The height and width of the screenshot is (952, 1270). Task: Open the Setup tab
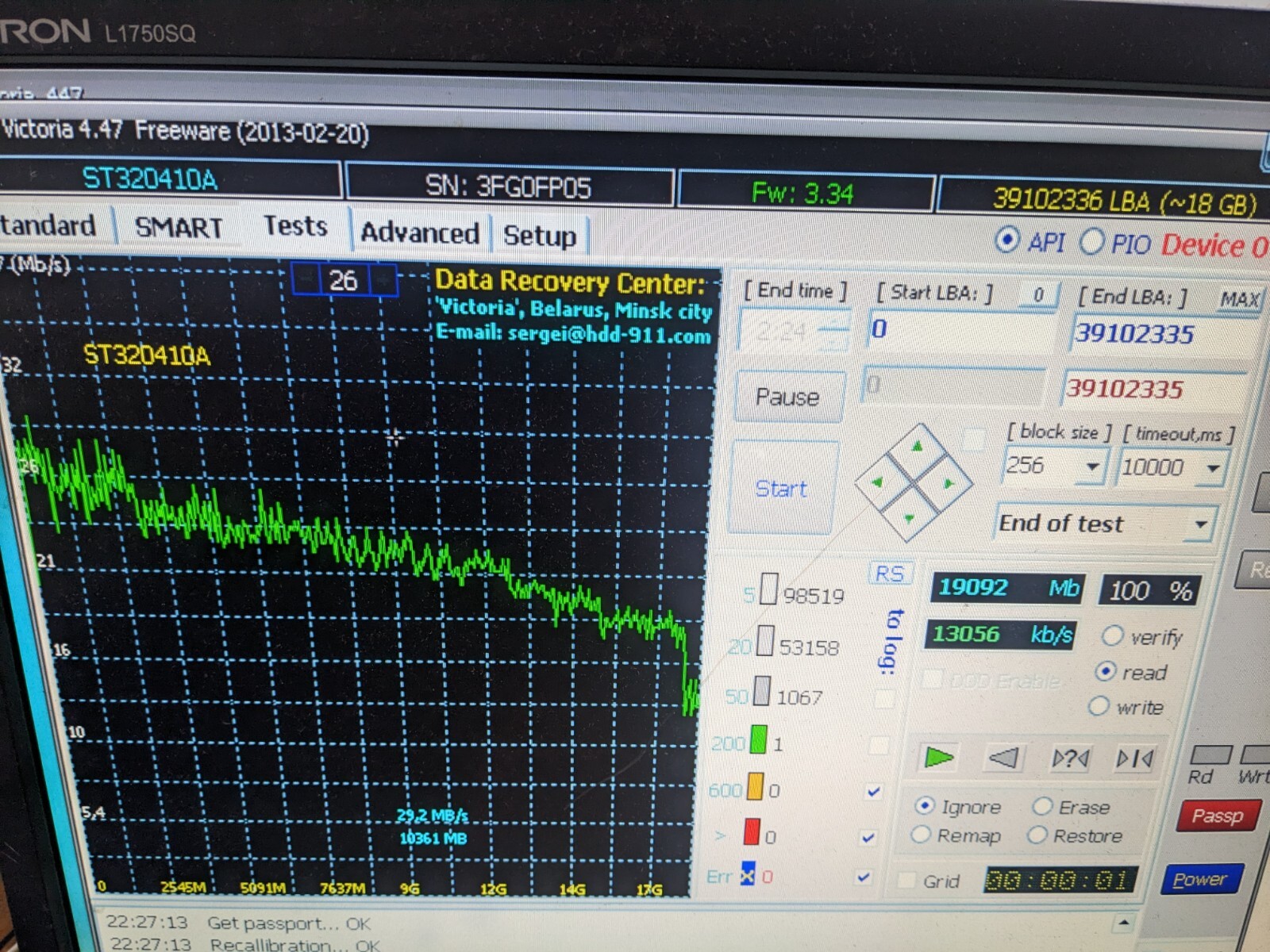click(x=540, y=236)
